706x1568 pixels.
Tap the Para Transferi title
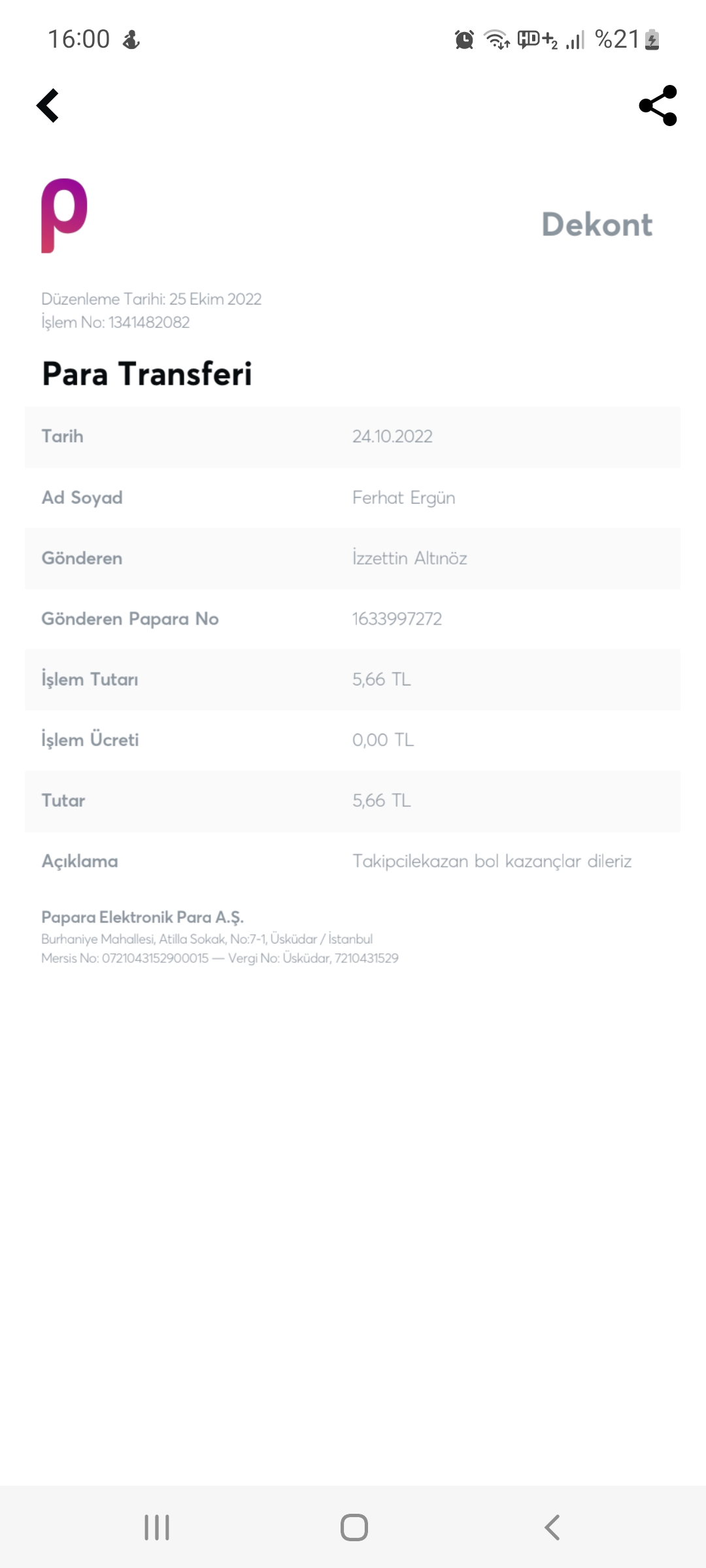click(147, 374)
